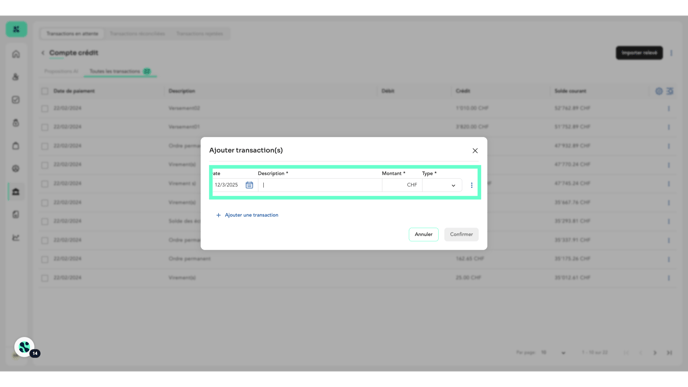Click the Confirmer button
Screen dimensions: 688x387
[x=461, y=234]
